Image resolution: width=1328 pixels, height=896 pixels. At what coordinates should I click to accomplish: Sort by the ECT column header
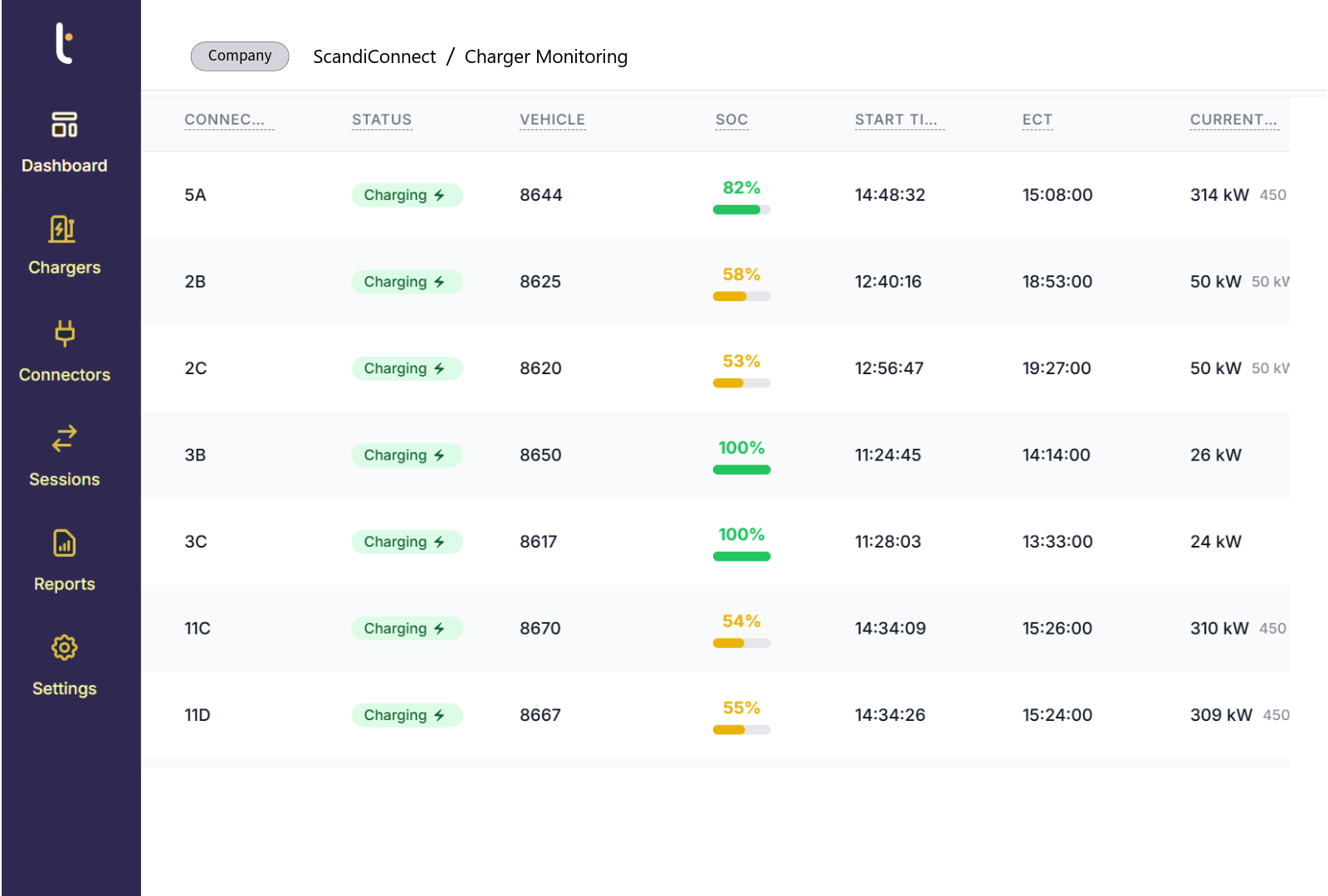(1037, 120)
